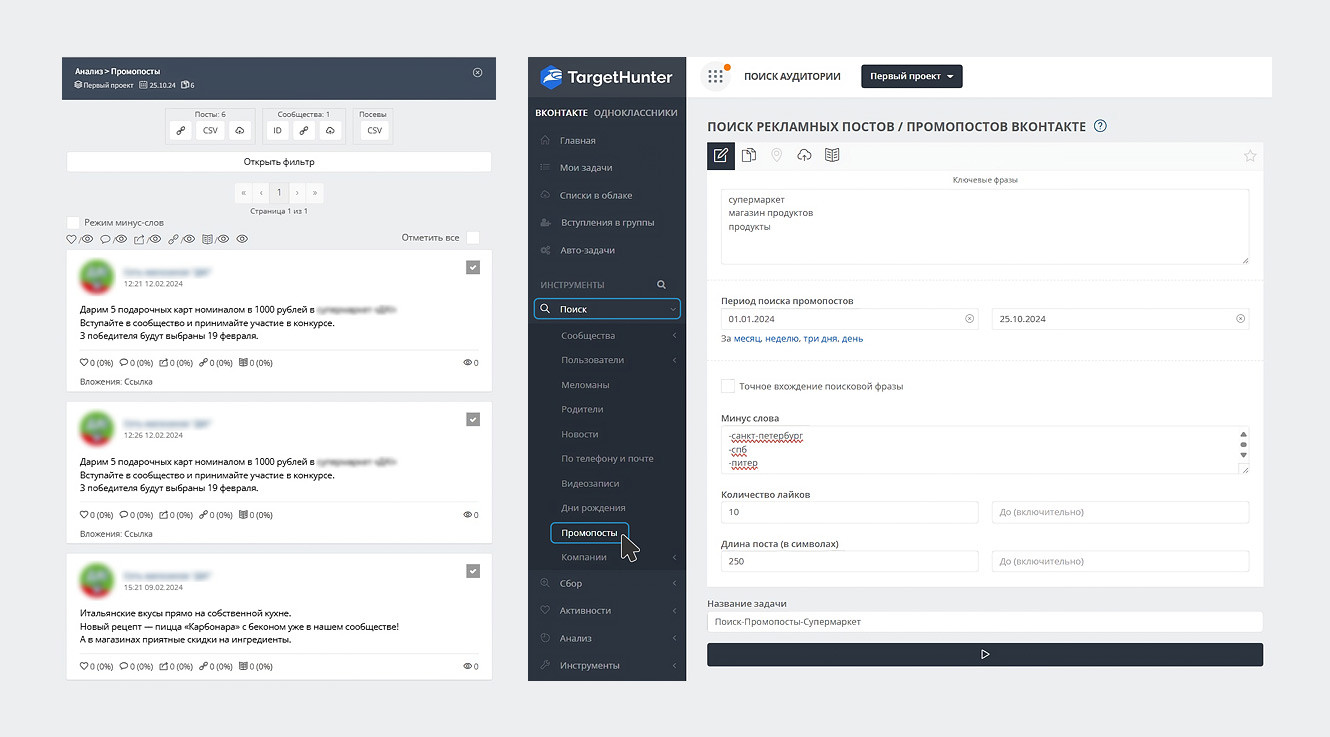
Task: Open the apps grid menu icon
Action: [715, 77]
